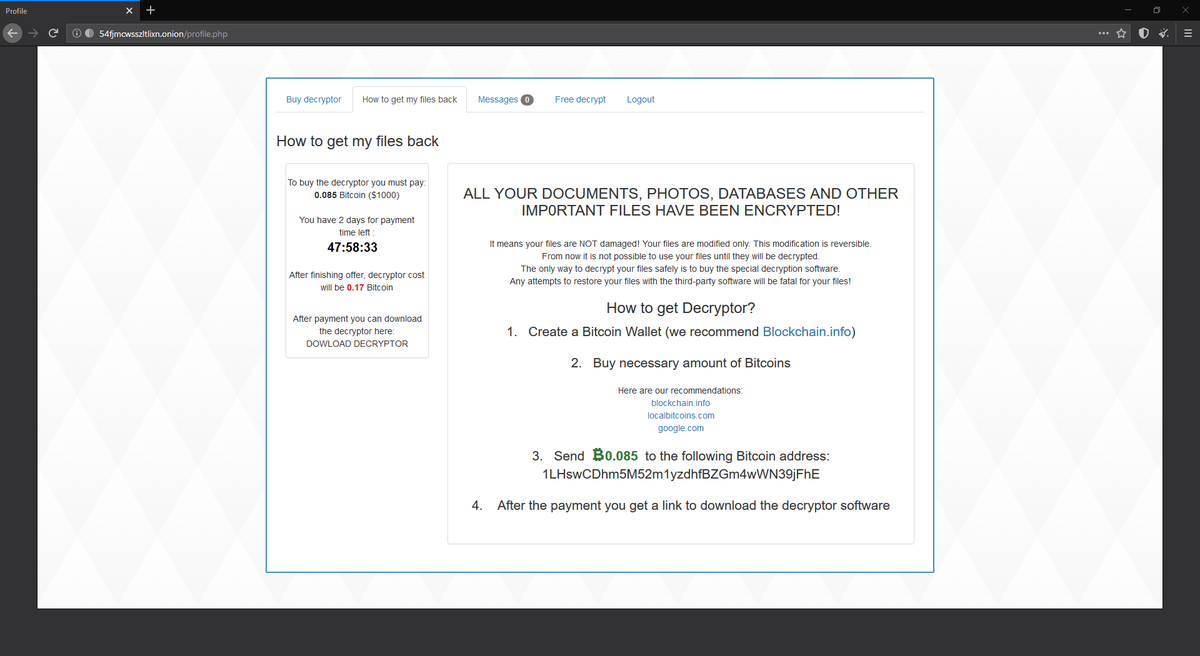
Task: Click the '0.085 Bitcoin ($1000)' price text
Action: pos(357,195)
